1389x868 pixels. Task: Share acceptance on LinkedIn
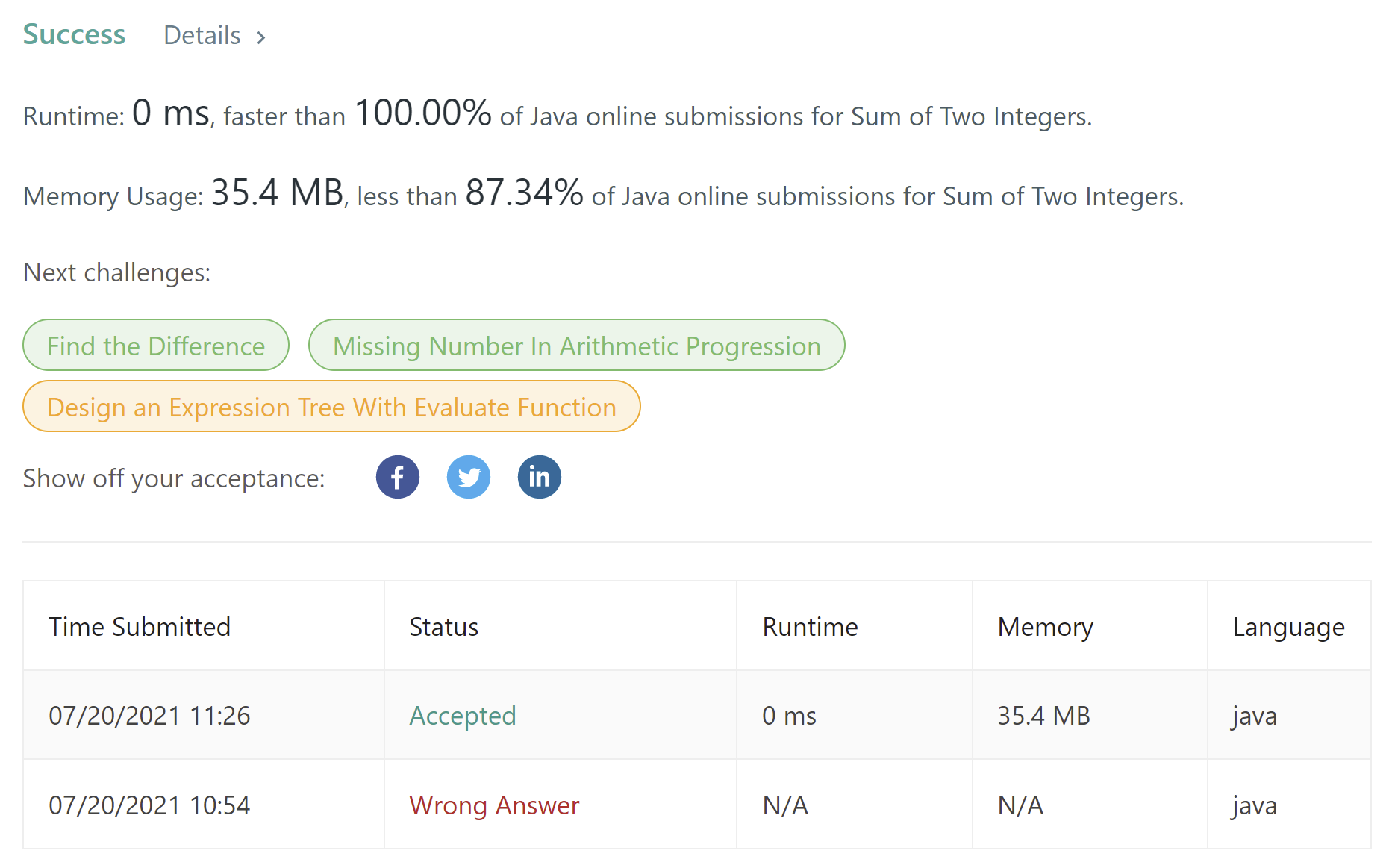(x=539, y=477)
